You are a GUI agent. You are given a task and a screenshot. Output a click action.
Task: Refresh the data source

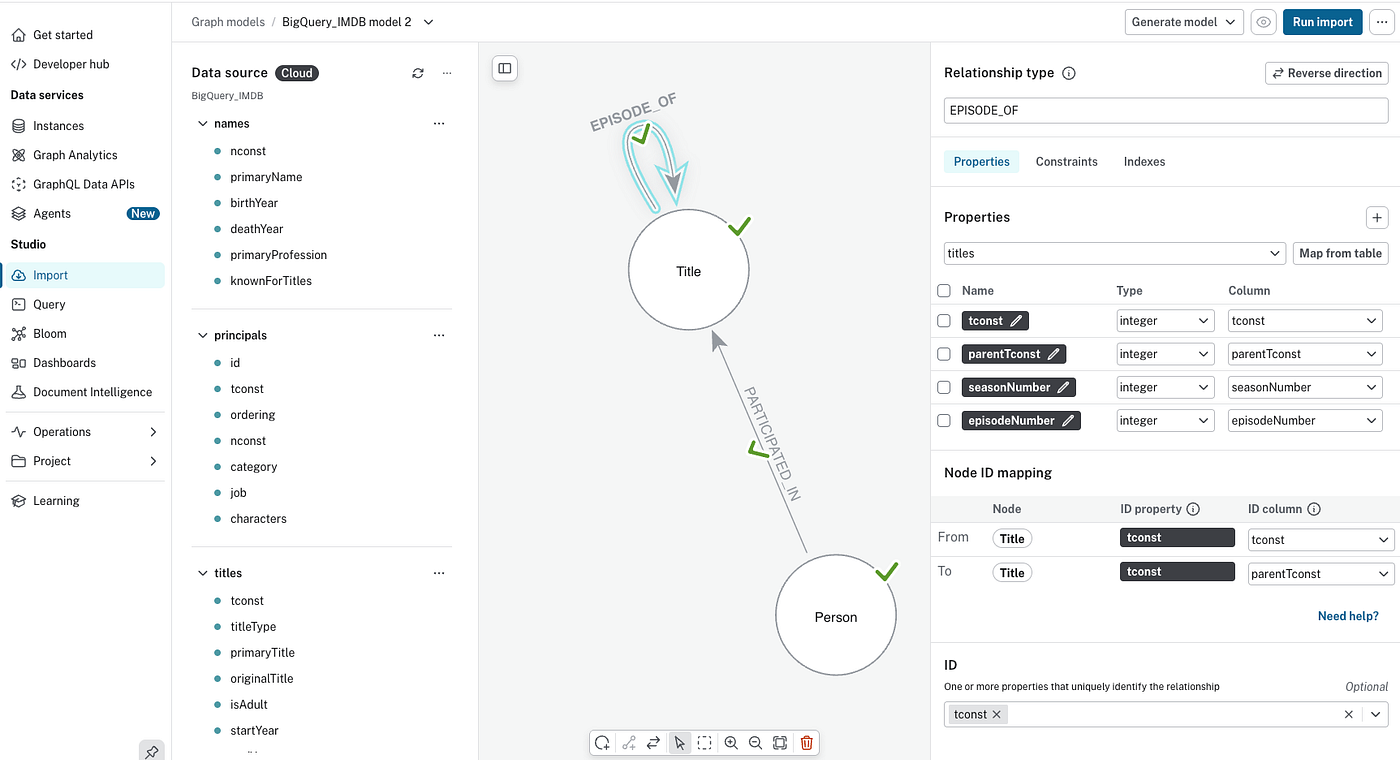418,73
